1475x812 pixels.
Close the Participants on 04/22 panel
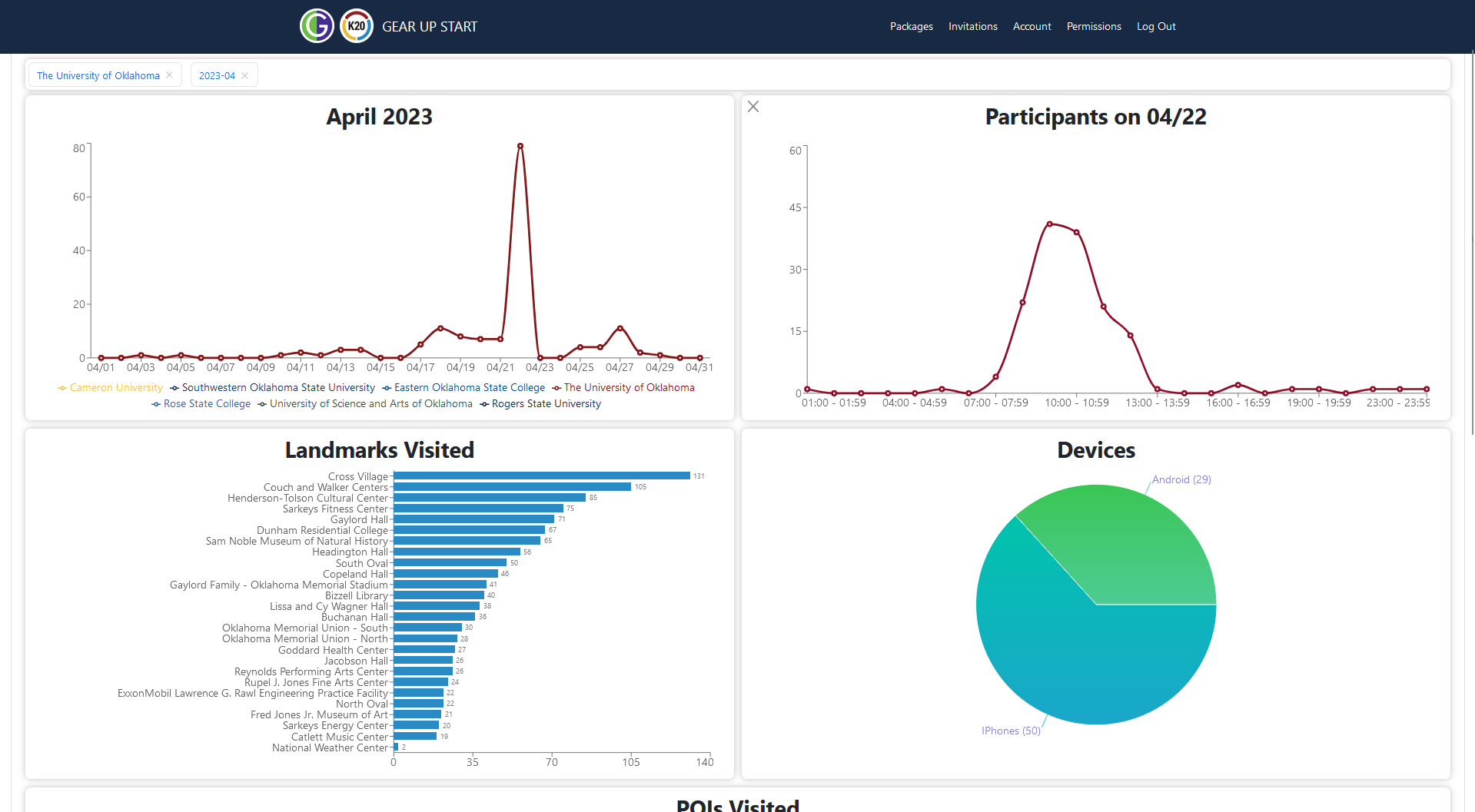[x=753, y=107]
